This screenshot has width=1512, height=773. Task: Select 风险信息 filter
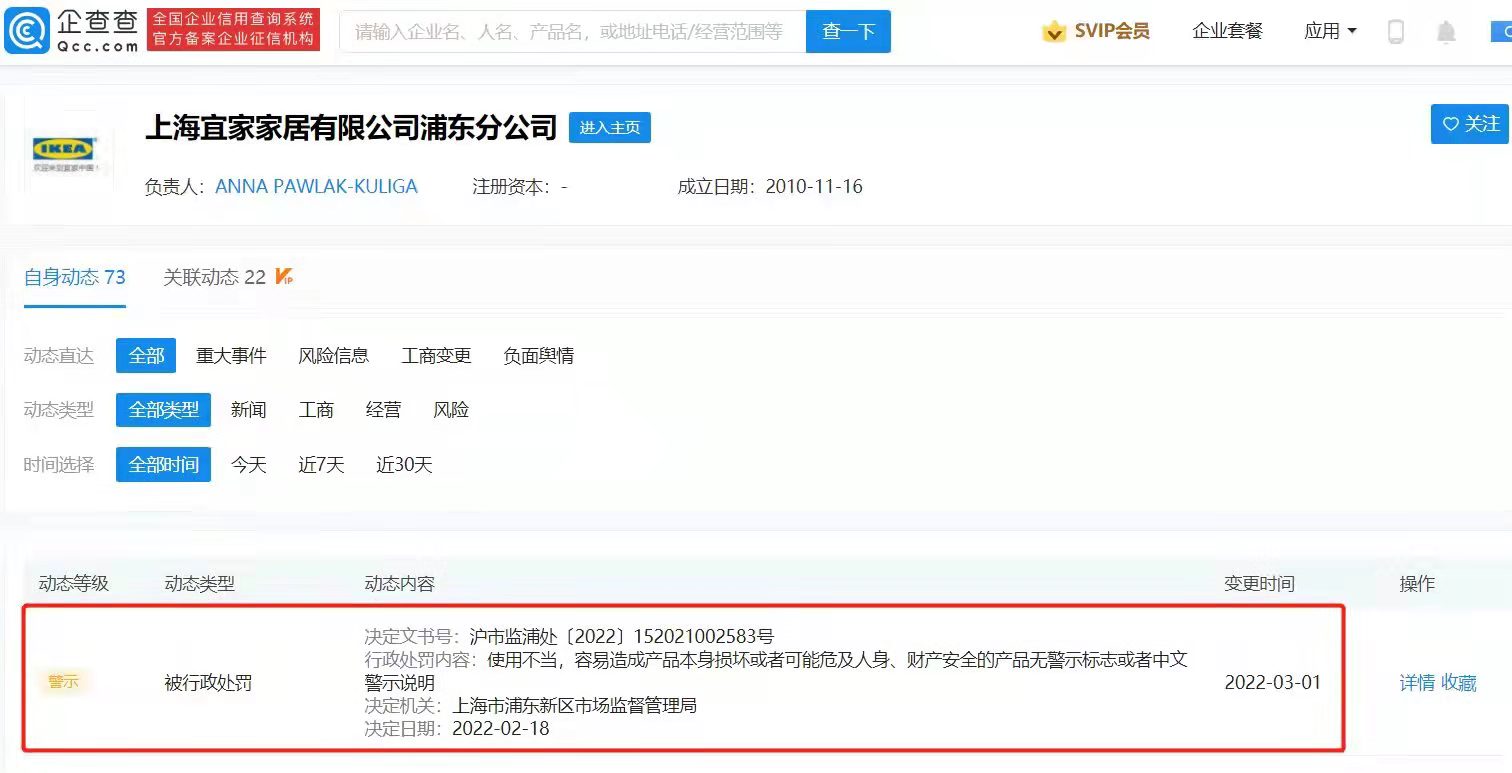333,356
